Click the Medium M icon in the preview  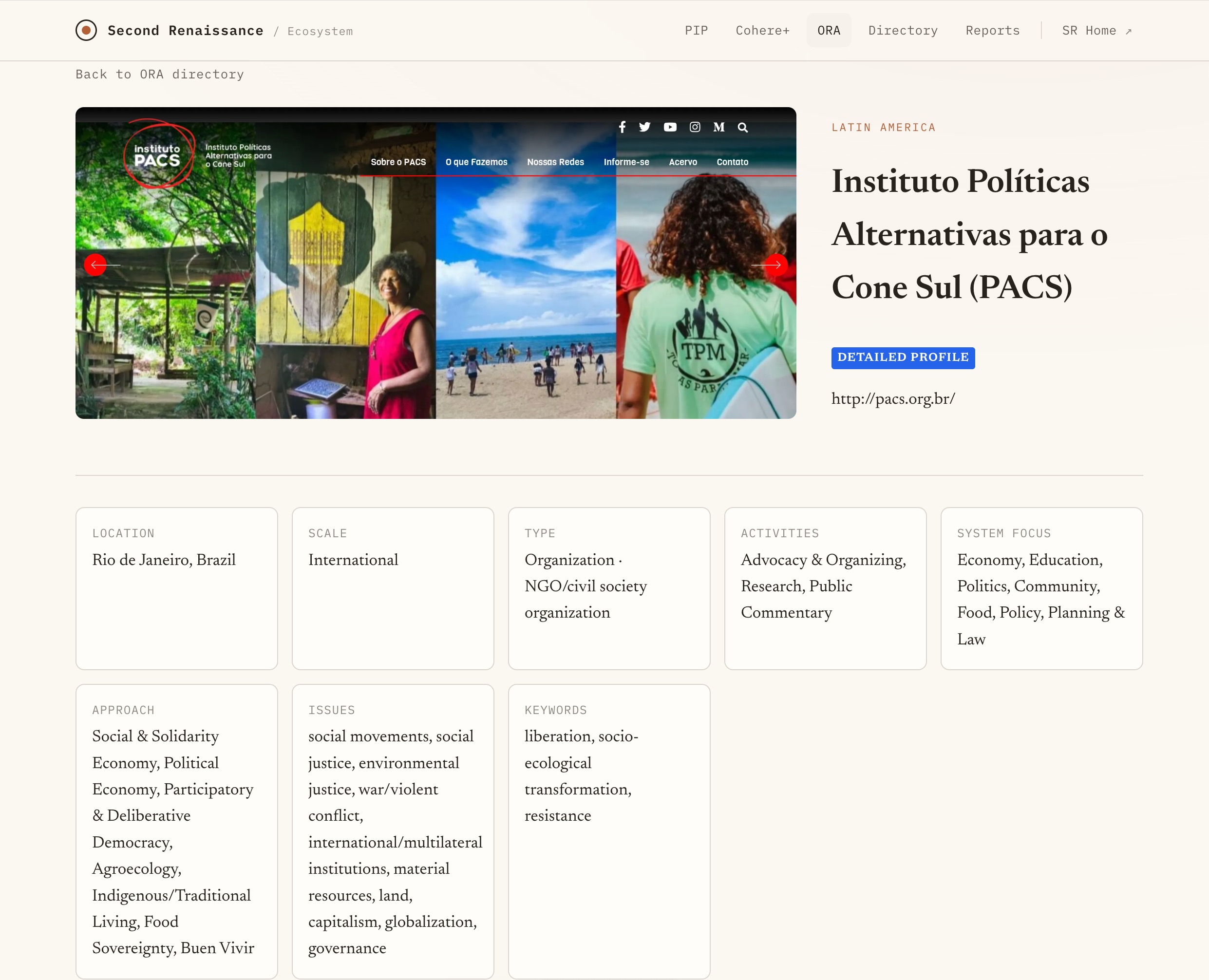(x=718, y=127)
